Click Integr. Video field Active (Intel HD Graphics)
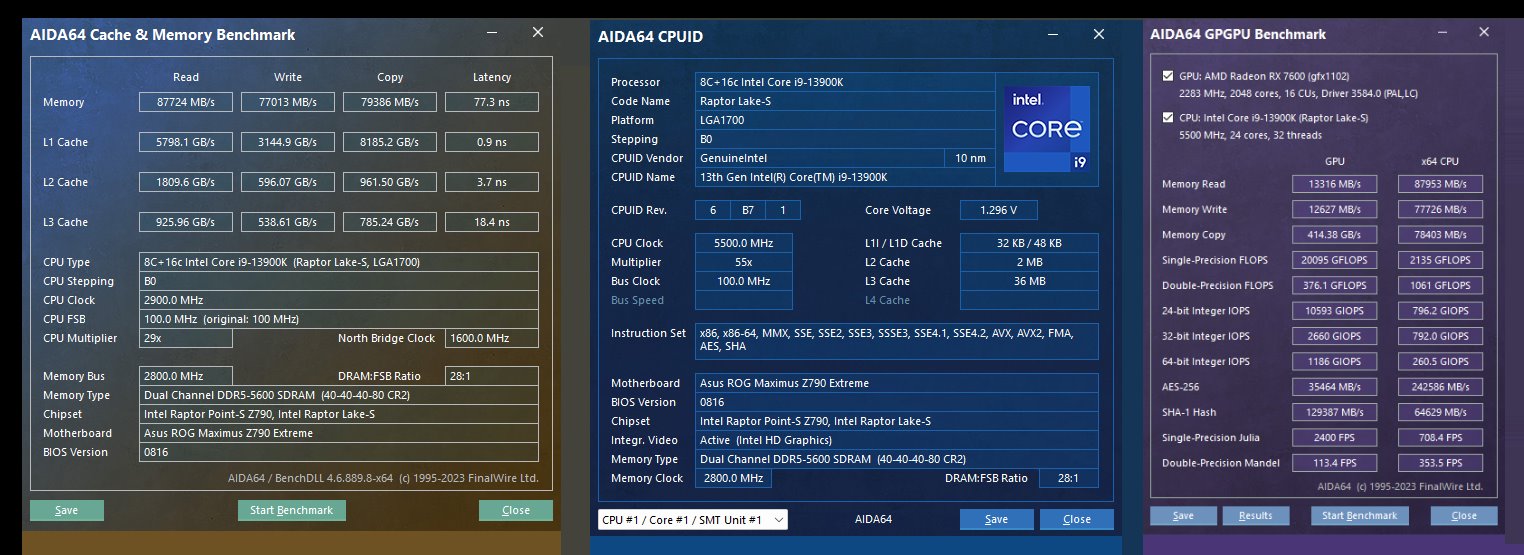The width and height of the screenshot is (1524, 555). 898,440
